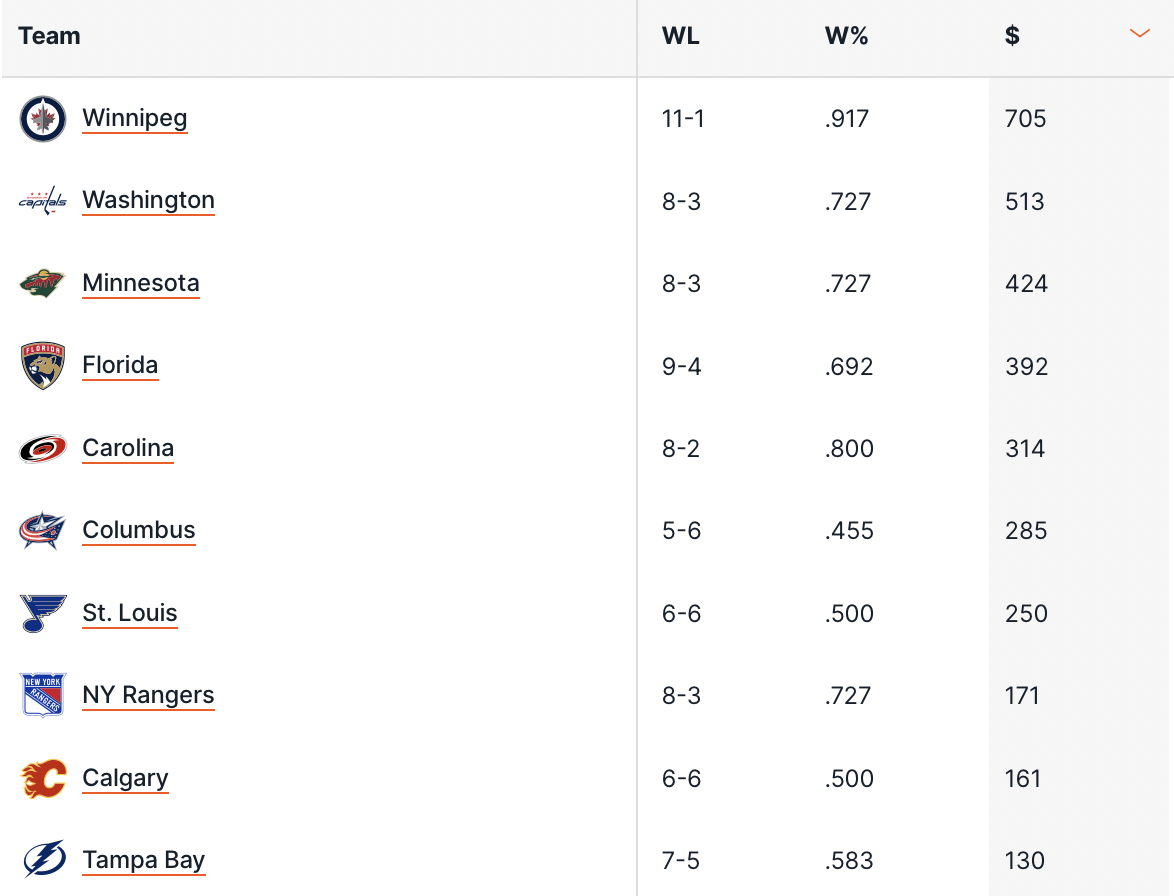Open the Columbus team link

139,530
